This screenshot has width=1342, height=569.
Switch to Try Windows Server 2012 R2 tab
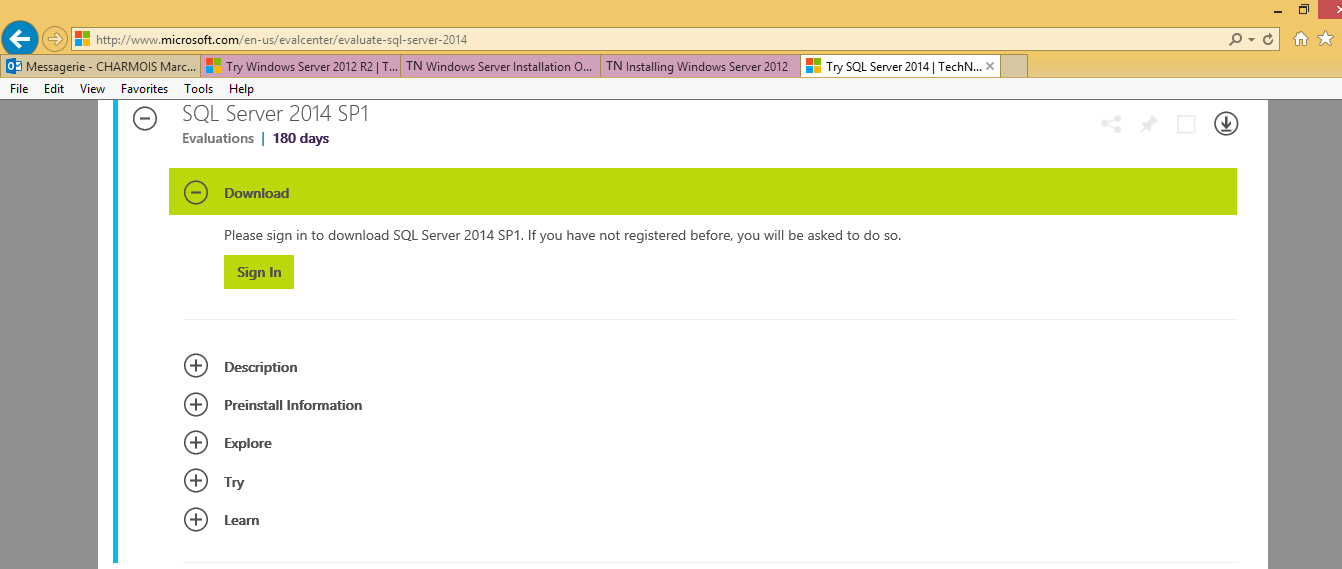click(x=301, y=67)
